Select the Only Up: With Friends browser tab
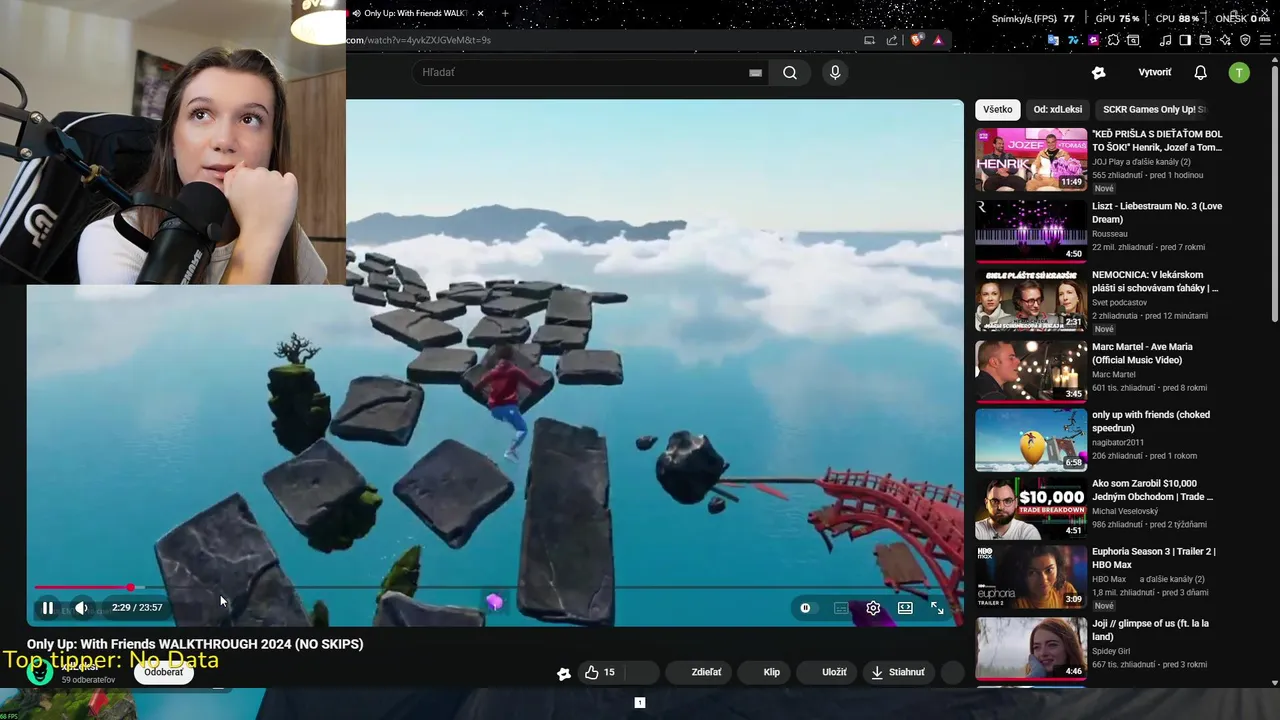This screenshot has height=720, width=1280. point(415,13)
